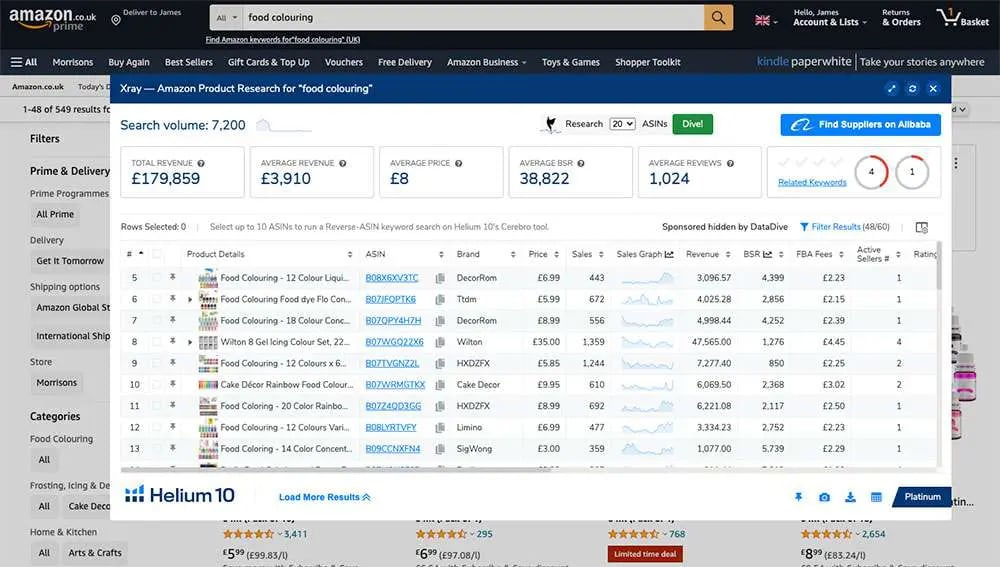Open ASIN link B07JFQPTK6
This screenshot has width=1000, height=567.
tap(390, 299)
